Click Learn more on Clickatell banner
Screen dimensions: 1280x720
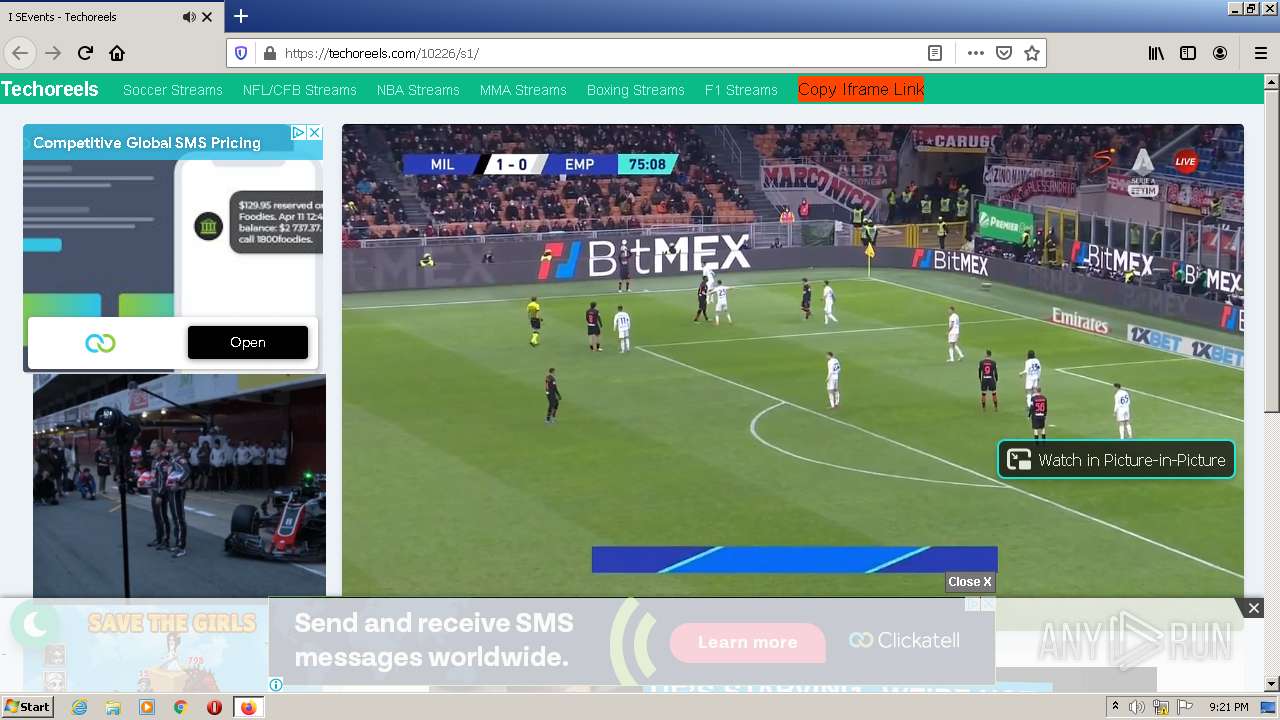pyautogui.click(x=747, y=642)
